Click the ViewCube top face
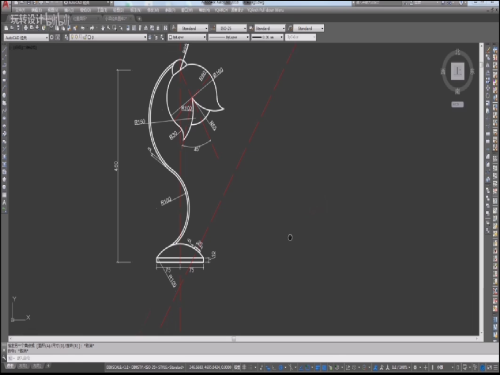 click(458, 71)
